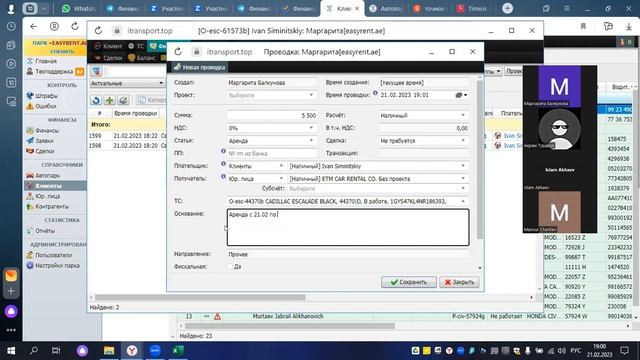Click the ПП bank number field
The image size is (640, 360).
pyautogui.click(x=272, y=153)
